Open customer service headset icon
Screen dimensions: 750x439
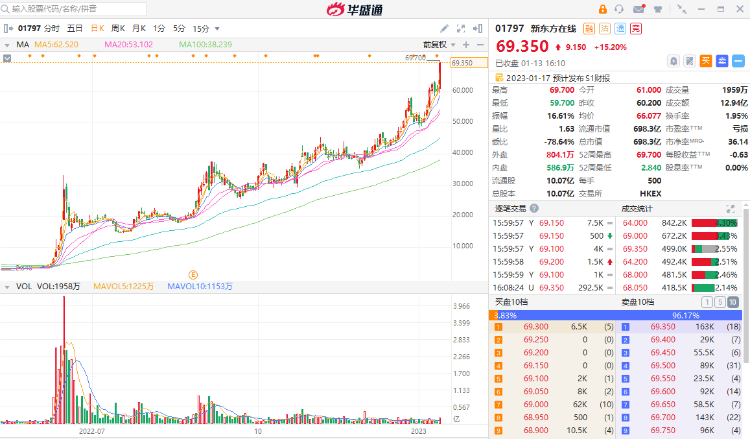619,9
